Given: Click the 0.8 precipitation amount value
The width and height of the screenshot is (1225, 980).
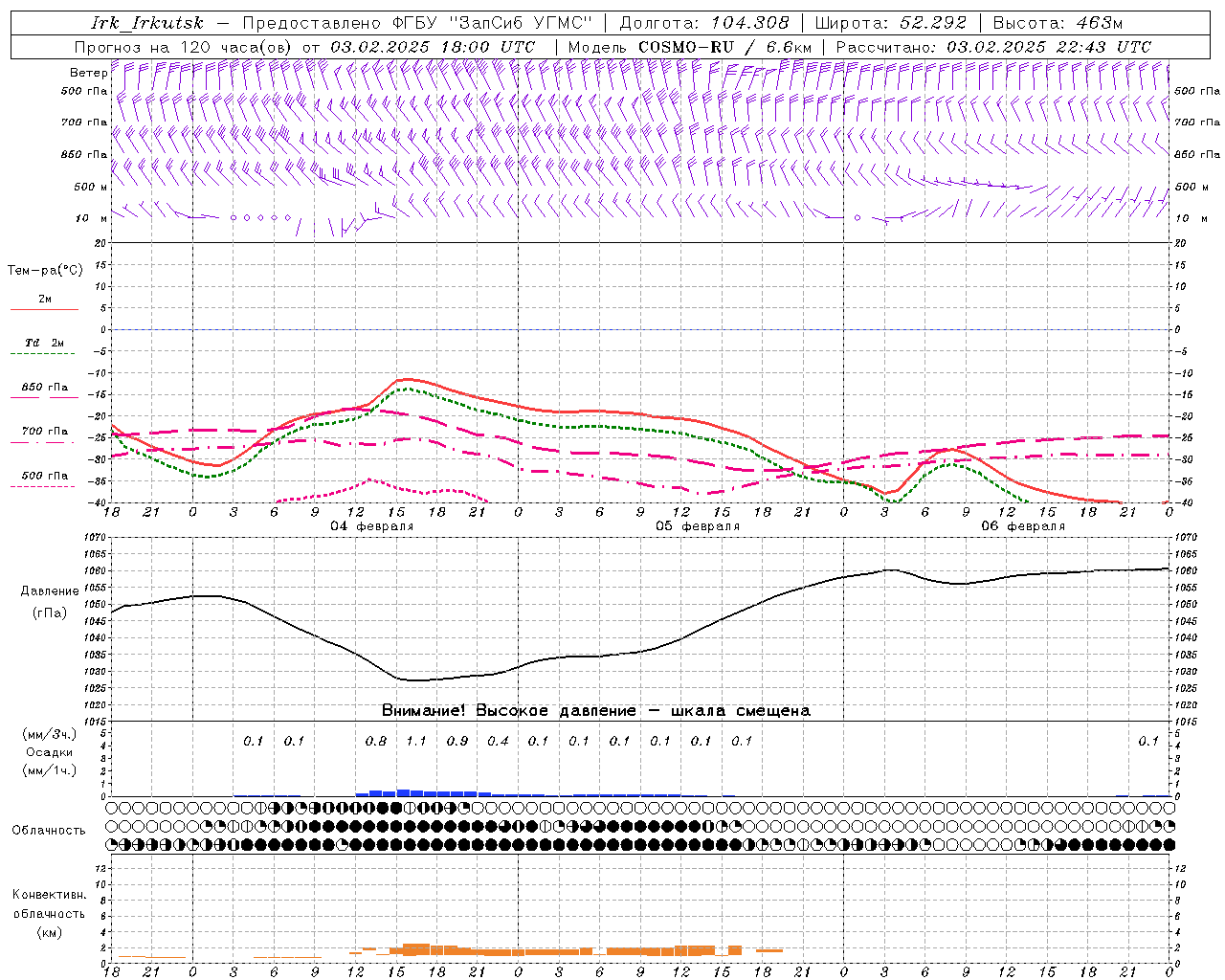Looking at the screenshot, I should coord(376,741).
